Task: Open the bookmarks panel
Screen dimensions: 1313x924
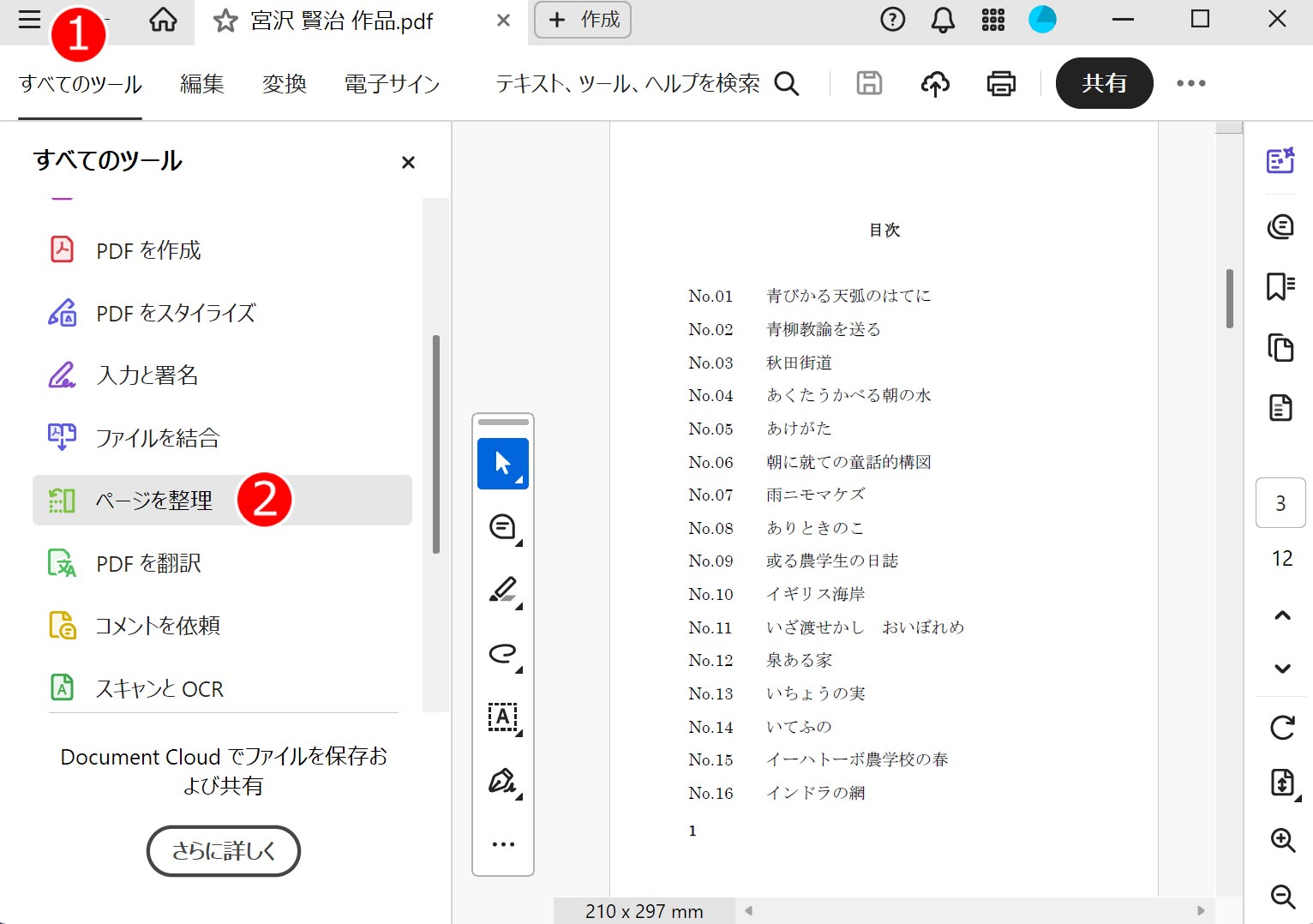Action: (1280, 286)
